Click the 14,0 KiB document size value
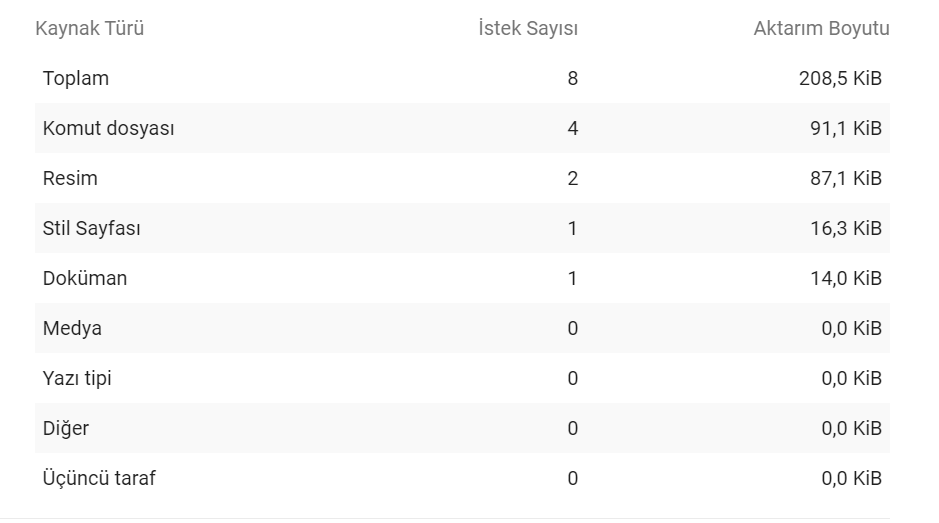Screen dimensions: 939x523 [x=846, y=279]
